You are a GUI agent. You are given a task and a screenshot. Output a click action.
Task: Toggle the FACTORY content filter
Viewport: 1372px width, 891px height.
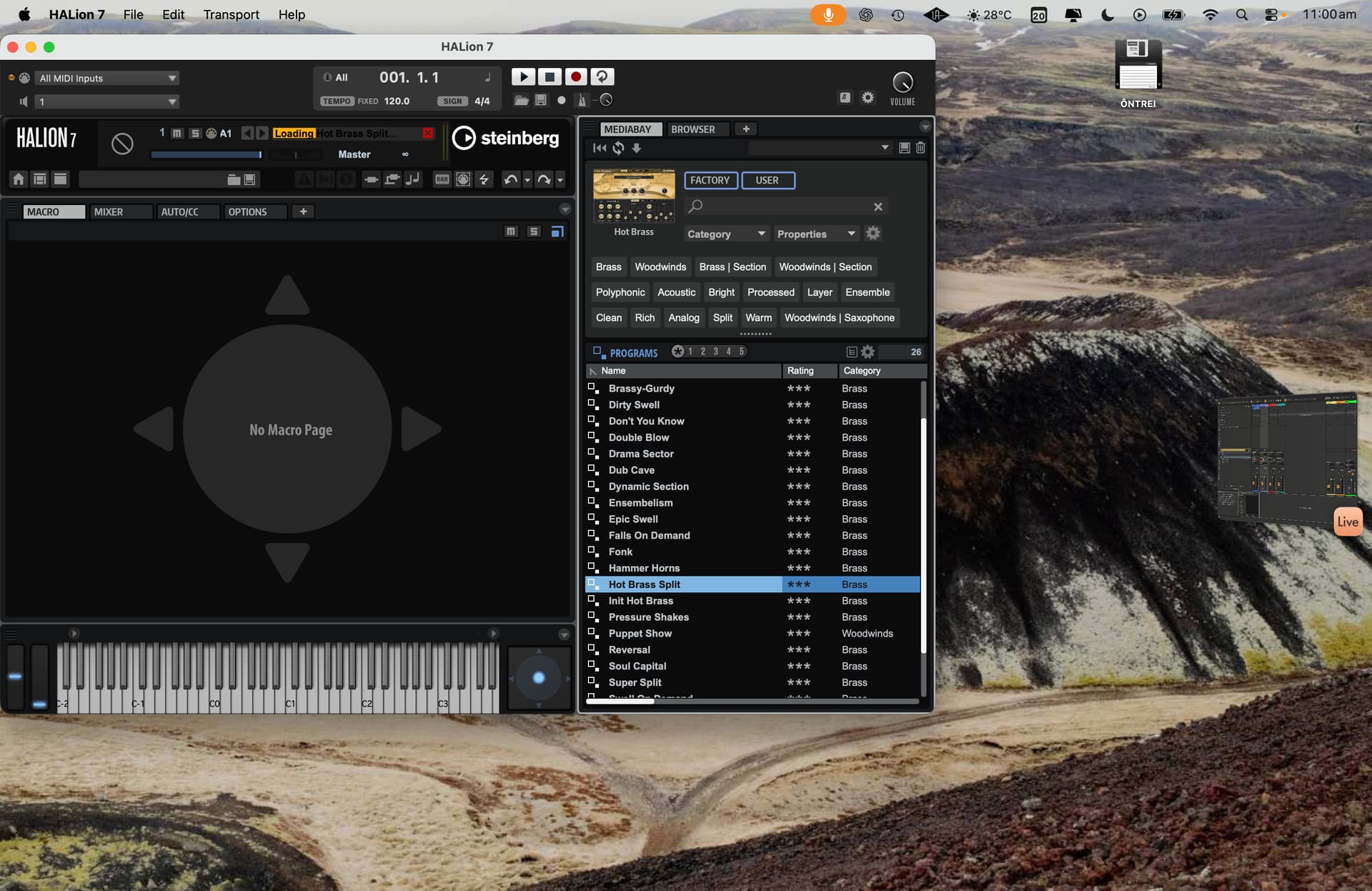(710, 180)
